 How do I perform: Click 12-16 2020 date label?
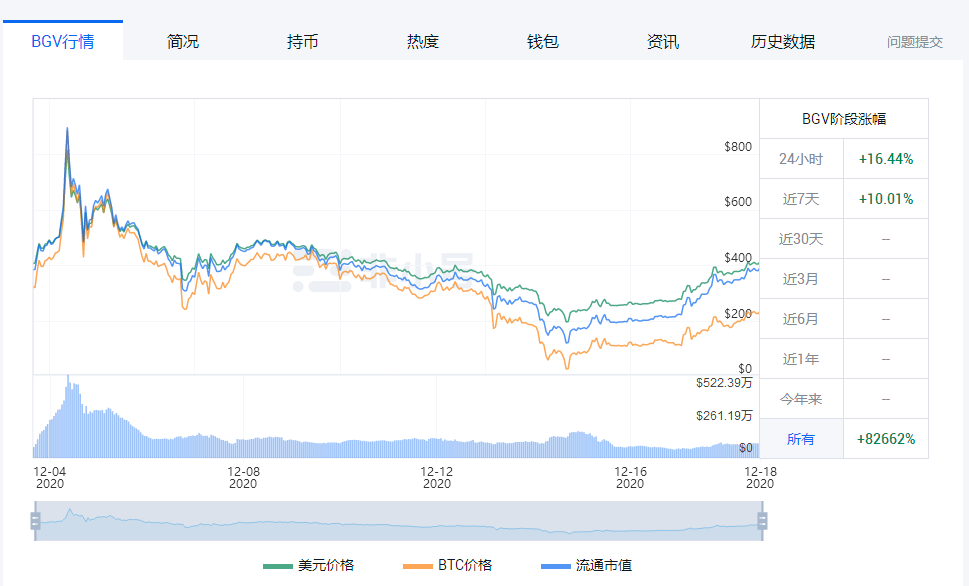tap(630, 477)
